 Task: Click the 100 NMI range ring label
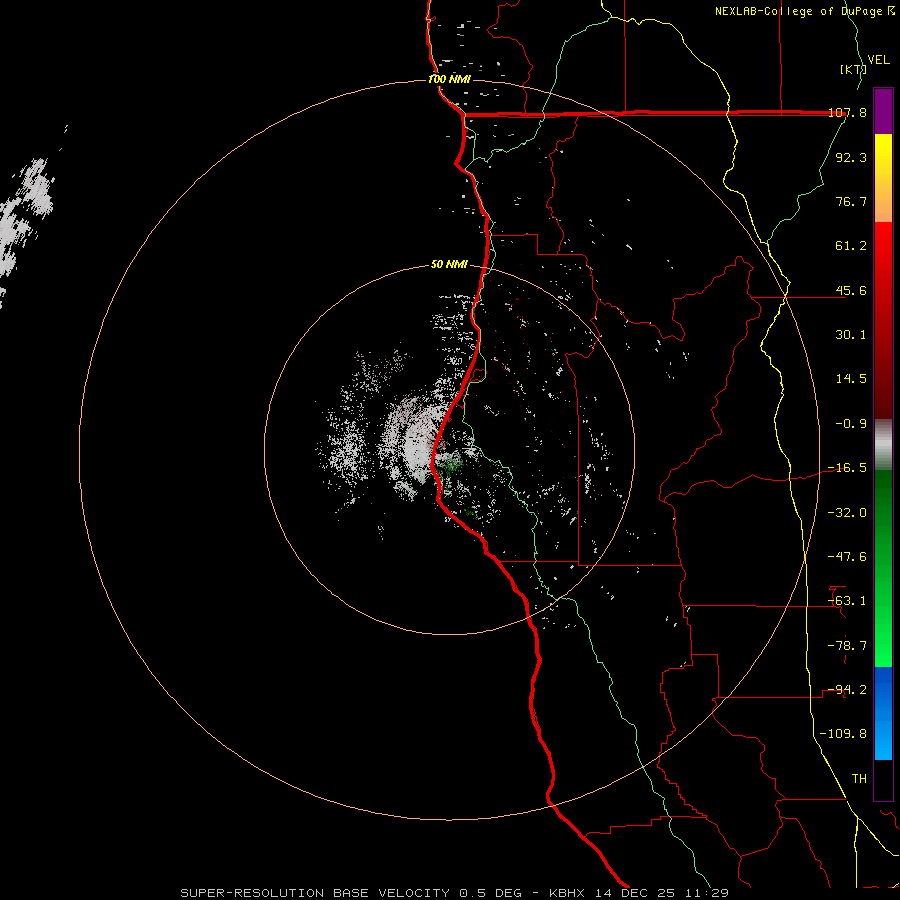[449, 79]
